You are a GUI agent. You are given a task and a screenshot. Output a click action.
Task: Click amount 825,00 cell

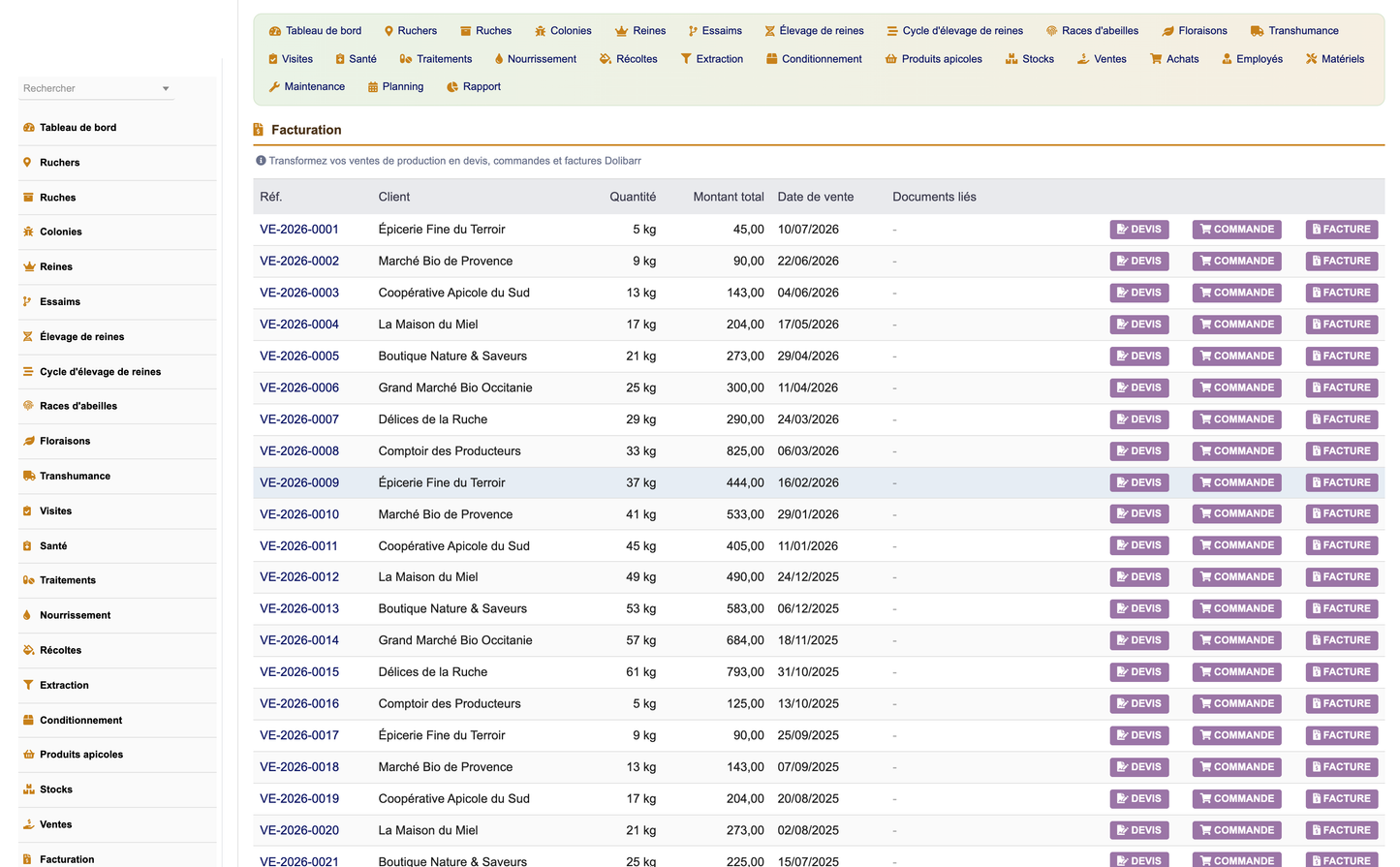(745, 451)
